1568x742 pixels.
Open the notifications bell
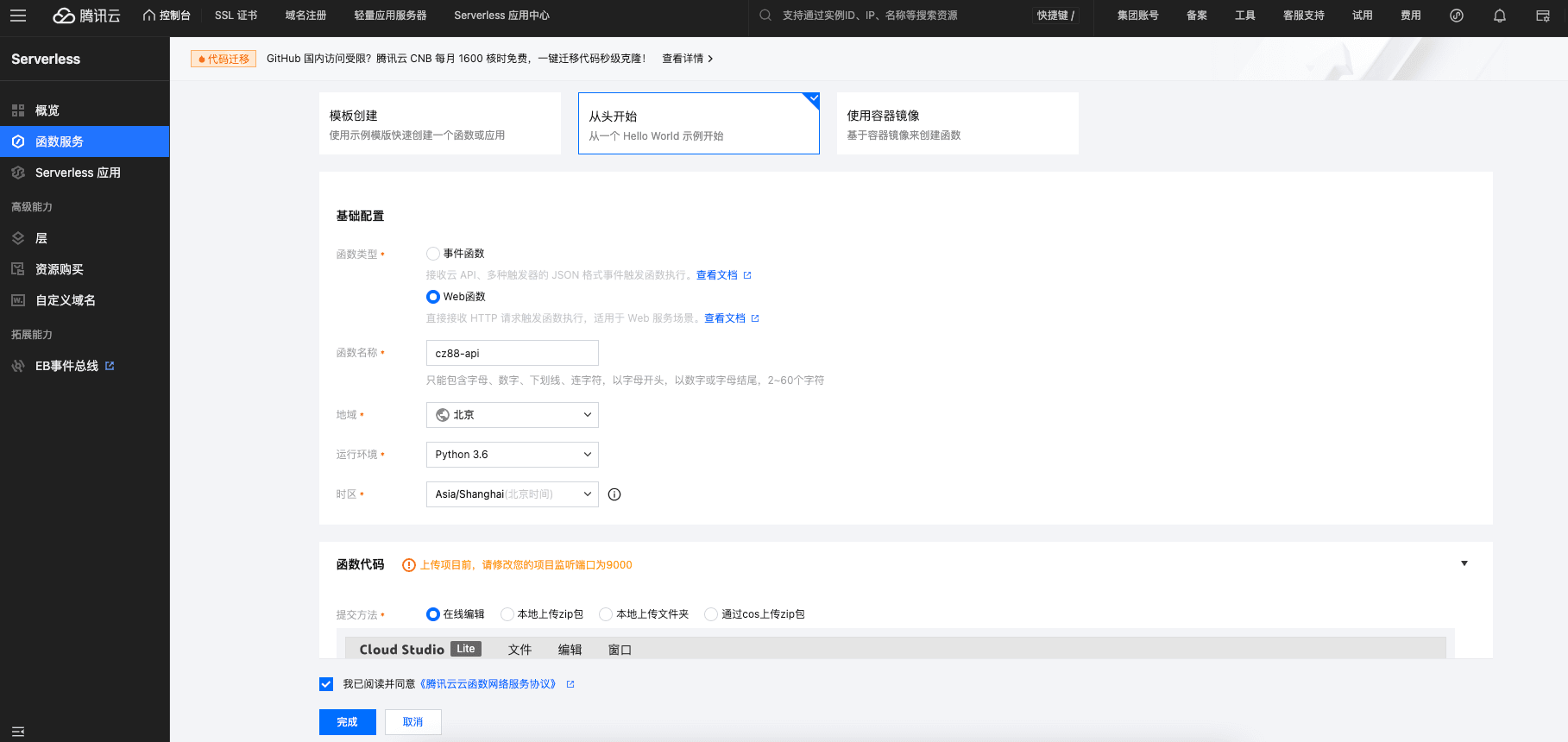(1499, 16)
